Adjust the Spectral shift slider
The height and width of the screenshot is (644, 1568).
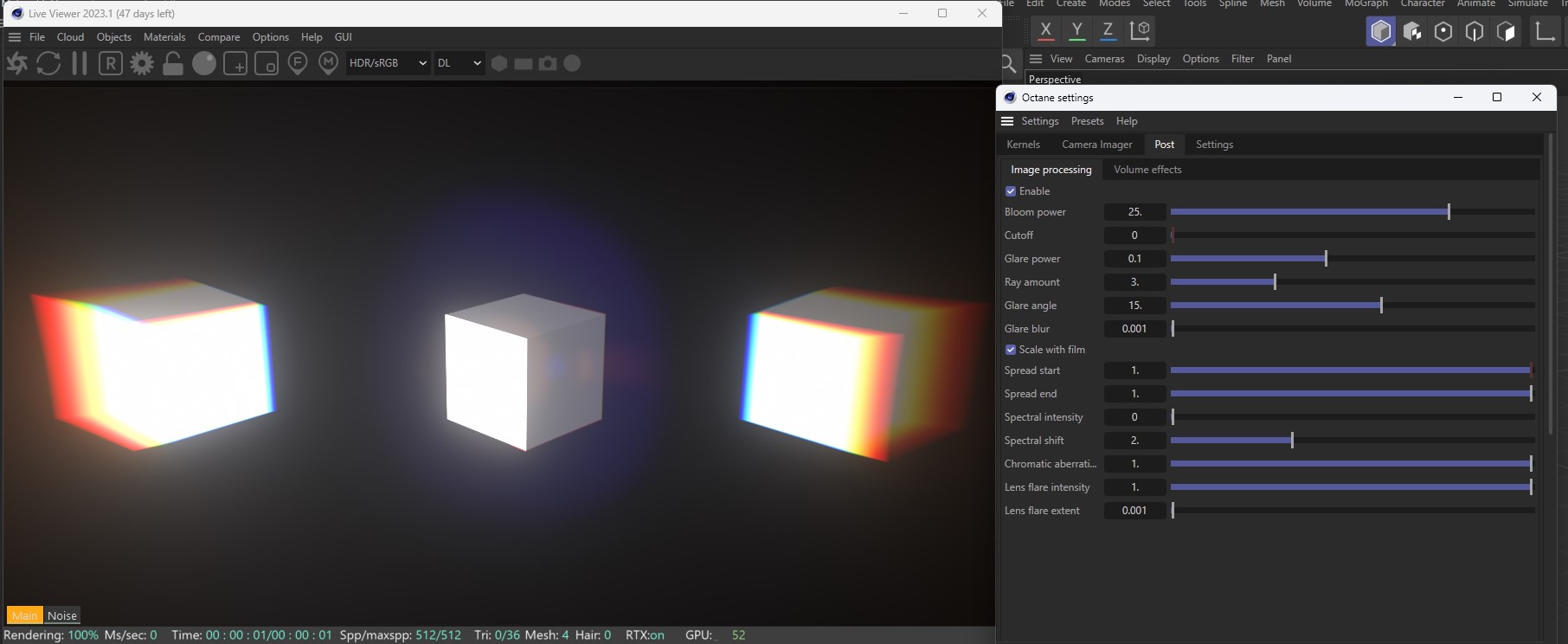click(1353, 441)
